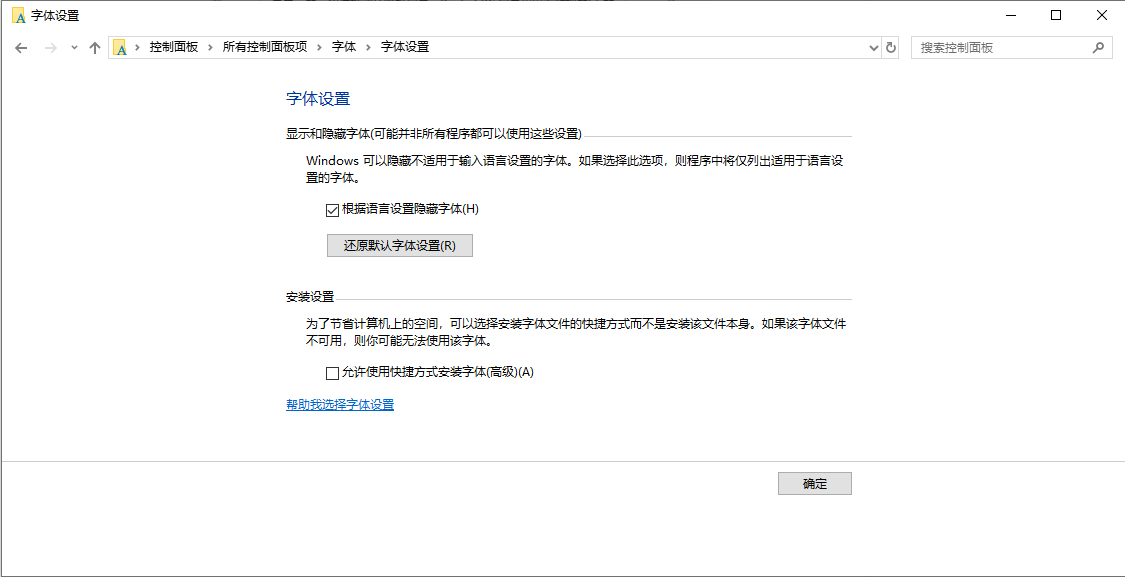Viewport: 1125px width, 577px height.
Task: Go back using the back arrow
Action: click(x=21, y=48)
